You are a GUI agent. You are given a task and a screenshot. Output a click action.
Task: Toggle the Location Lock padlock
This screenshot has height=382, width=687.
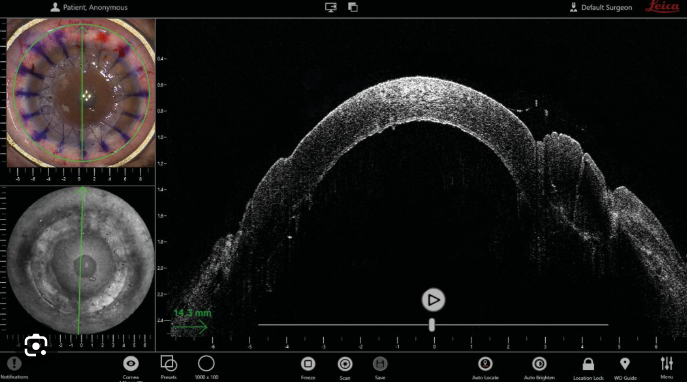pos(588,364)
